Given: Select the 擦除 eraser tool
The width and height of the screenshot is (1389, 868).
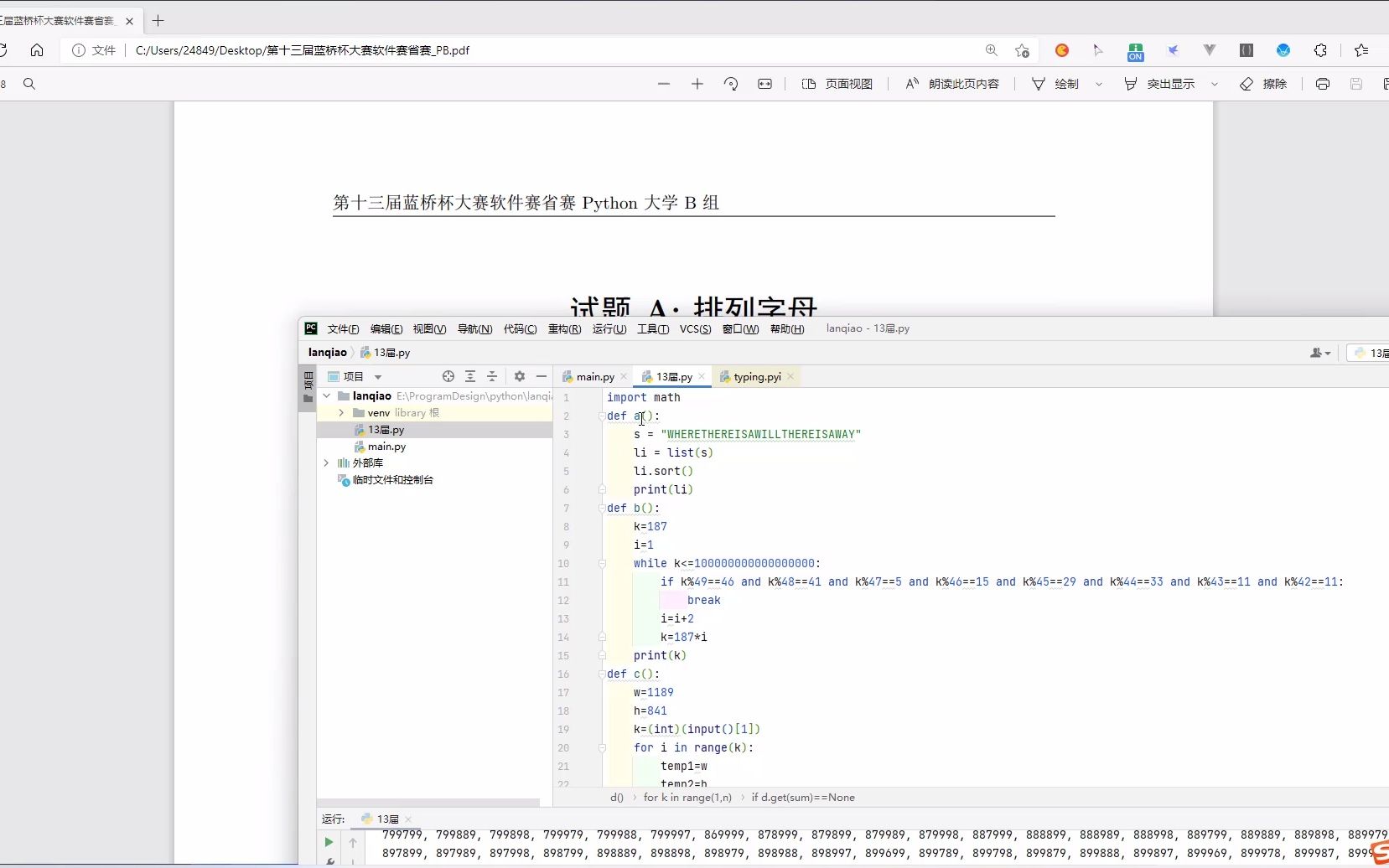Looking at the screenshot, I should tap(1263, 84).
